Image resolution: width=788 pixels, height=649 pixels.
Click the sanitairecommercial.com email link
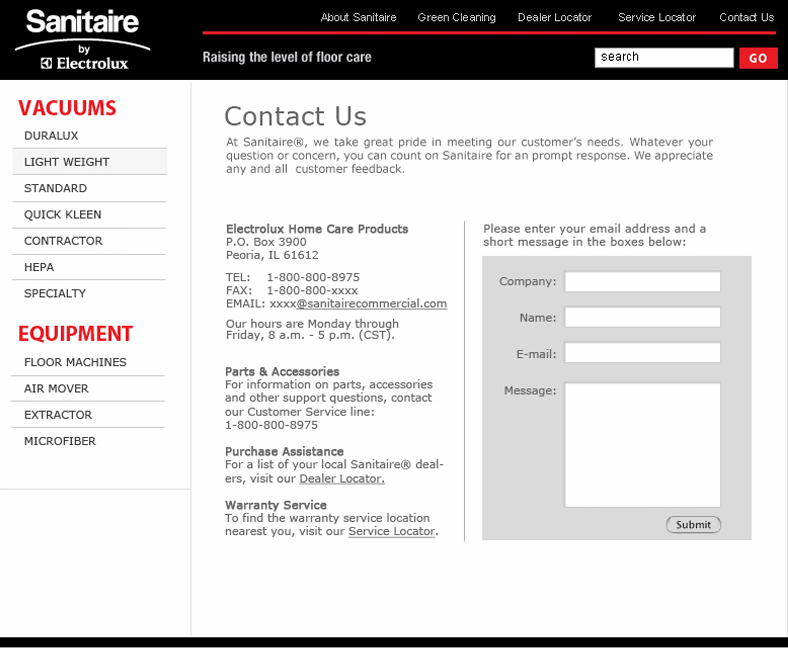(371, 304)
